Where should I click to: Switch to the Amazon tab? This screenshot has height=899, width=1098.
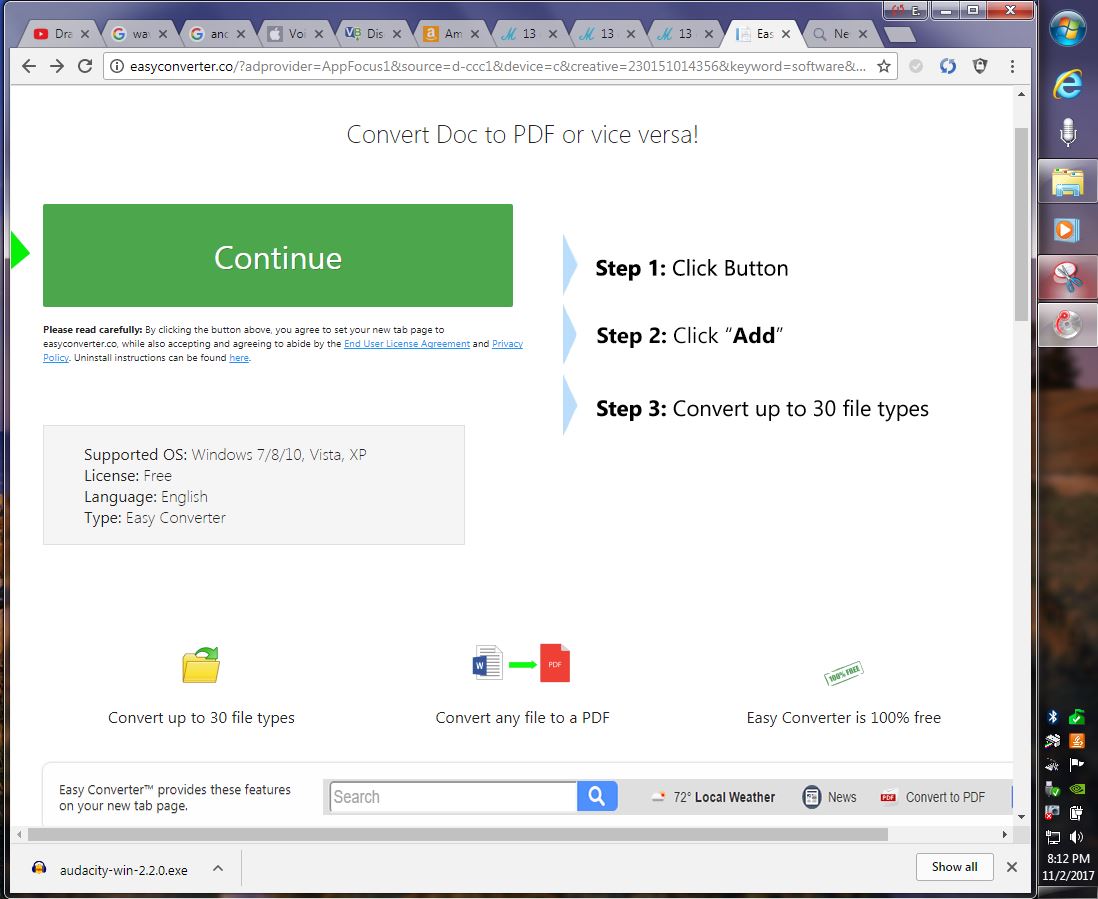pyautogui.click(x=451, y=34)
